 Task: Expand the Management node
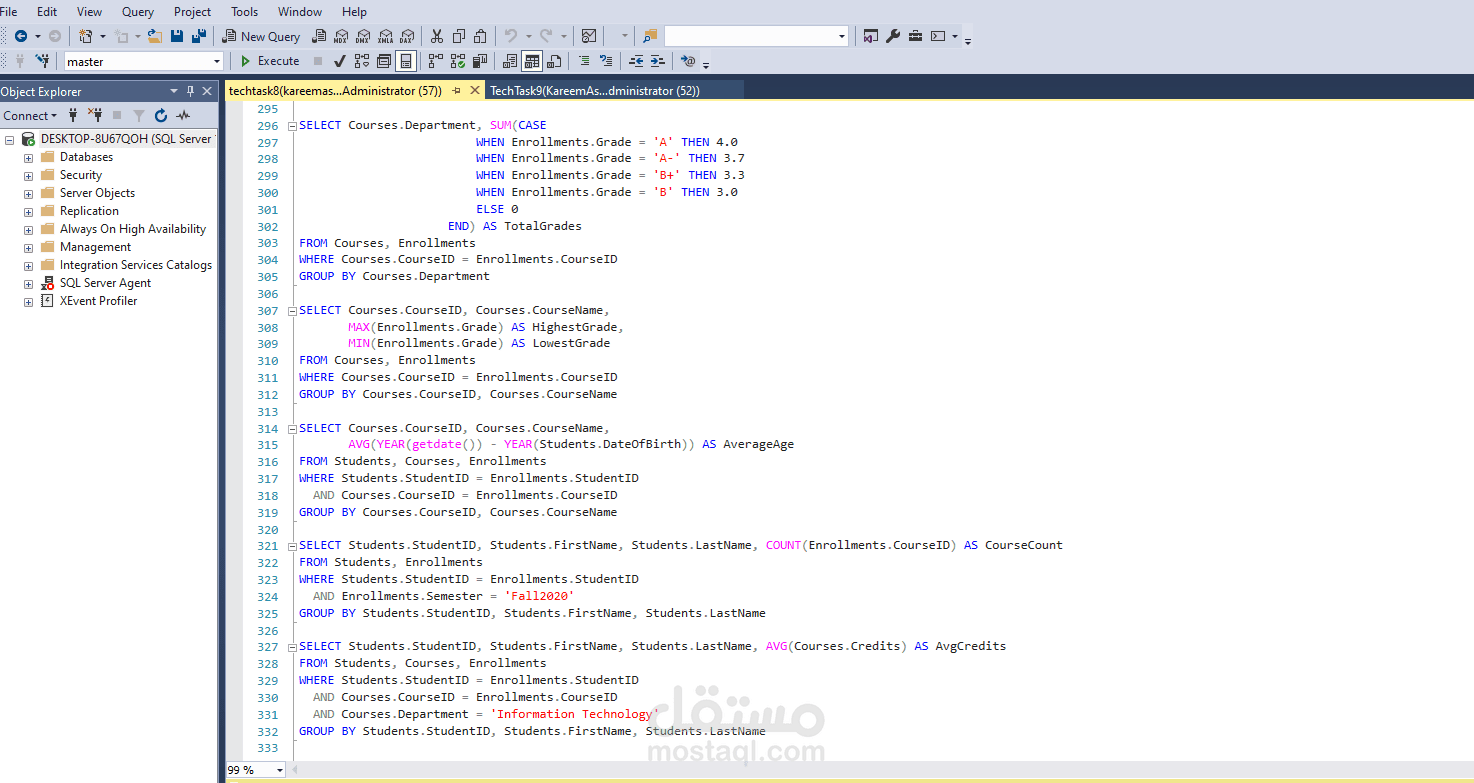(x=28, y=248)
